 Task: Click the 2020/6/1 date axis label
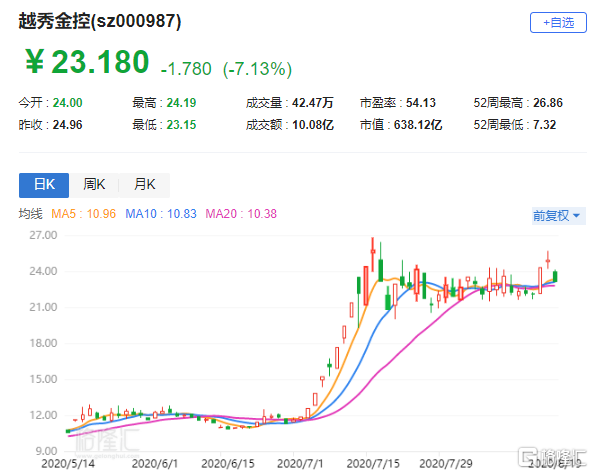click(x=155, y=464)
